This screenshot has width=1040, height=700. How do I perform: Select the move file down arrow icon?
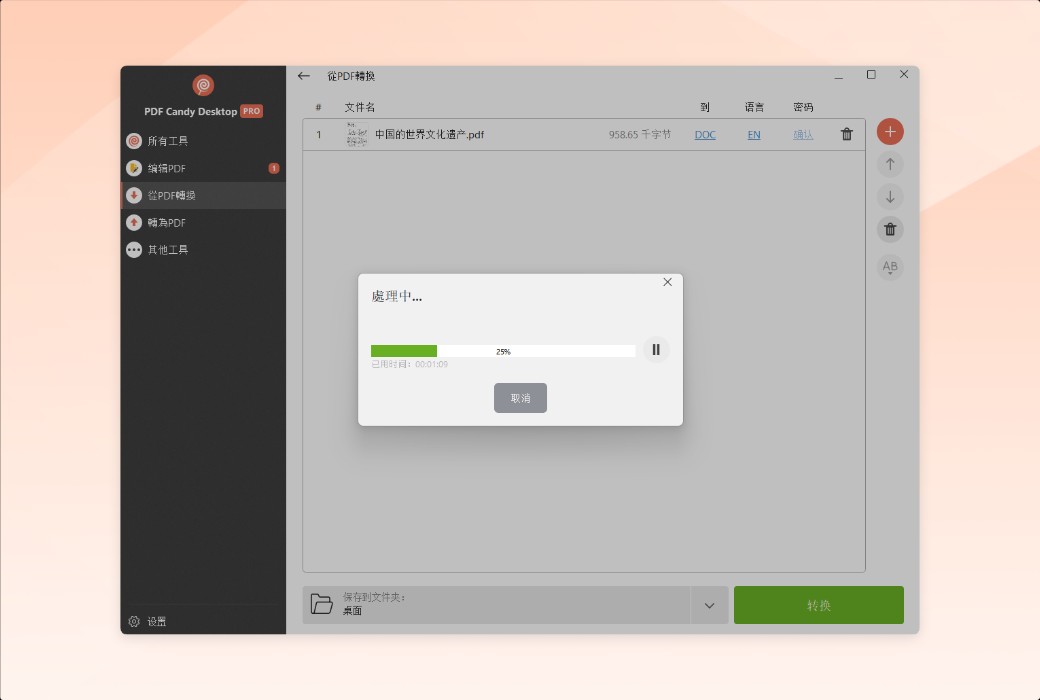click(x=890, y=197)
